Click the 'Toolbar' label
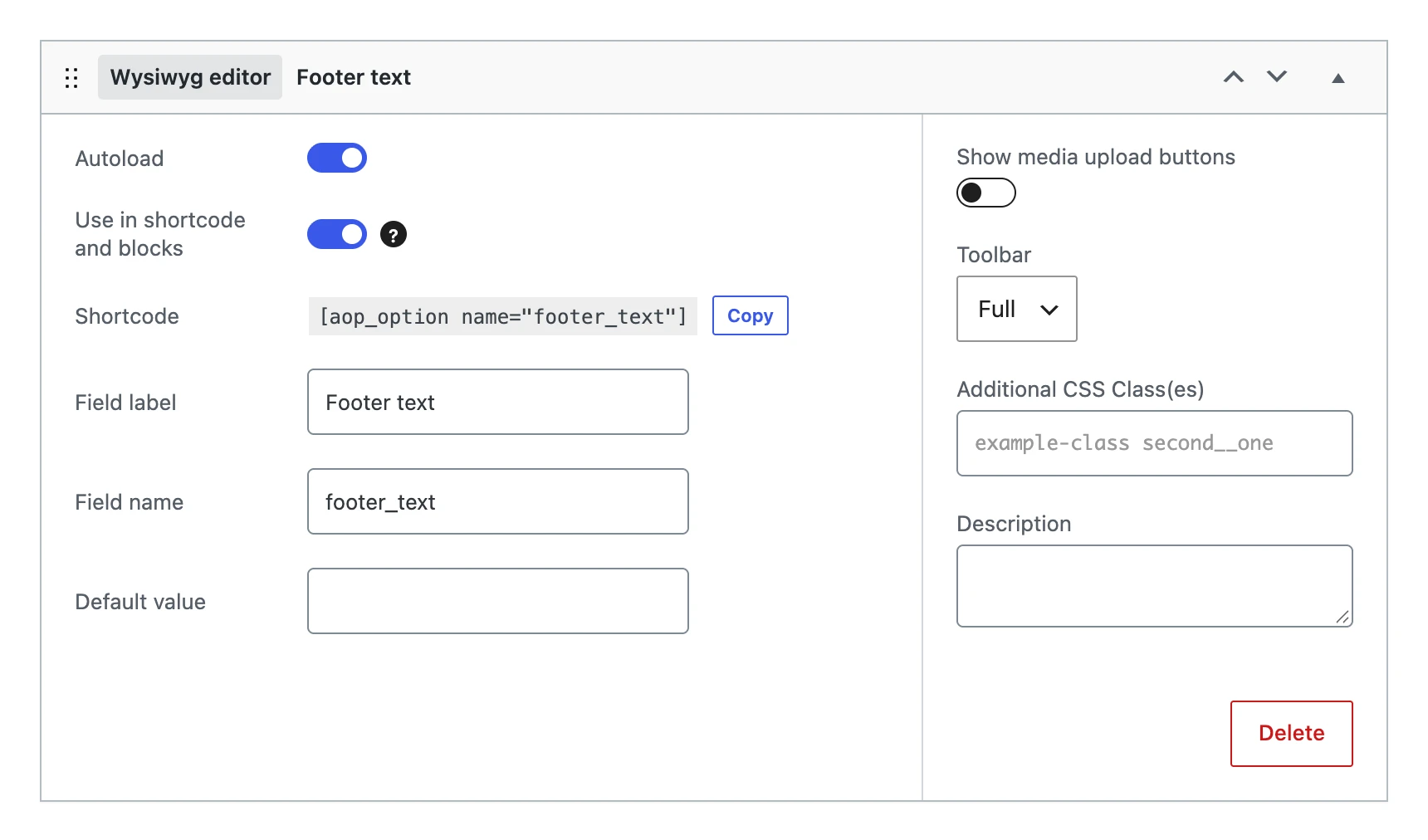 [994, 255]
